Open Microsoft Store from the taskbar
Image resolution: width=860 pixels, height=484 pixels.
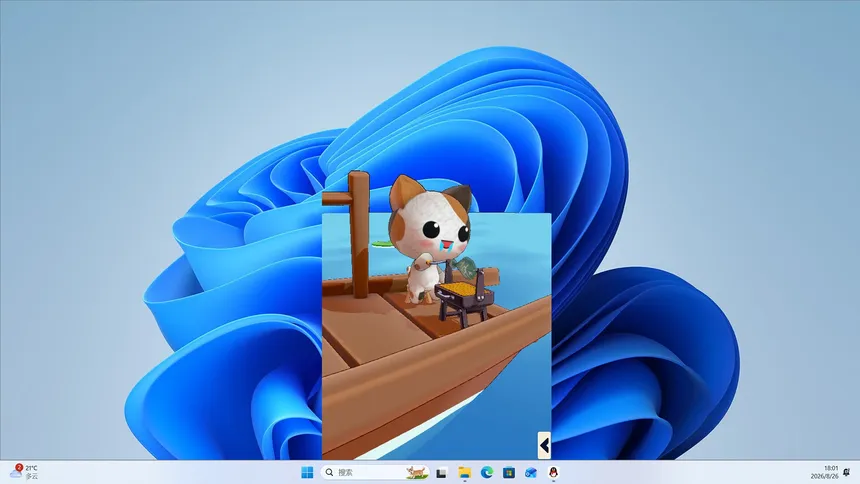coord(509,472)
